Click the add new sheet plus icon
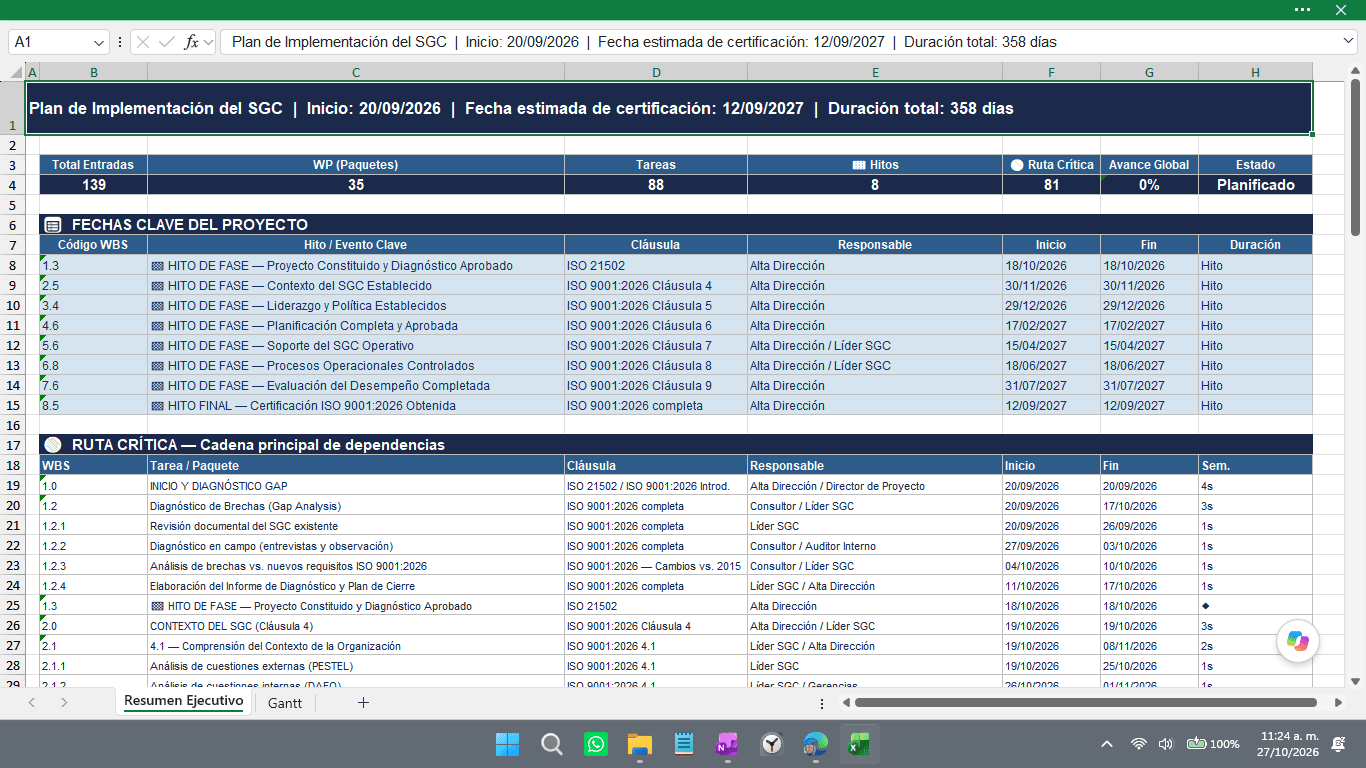Screen dimensions: 1366x768 coord(363,703)
